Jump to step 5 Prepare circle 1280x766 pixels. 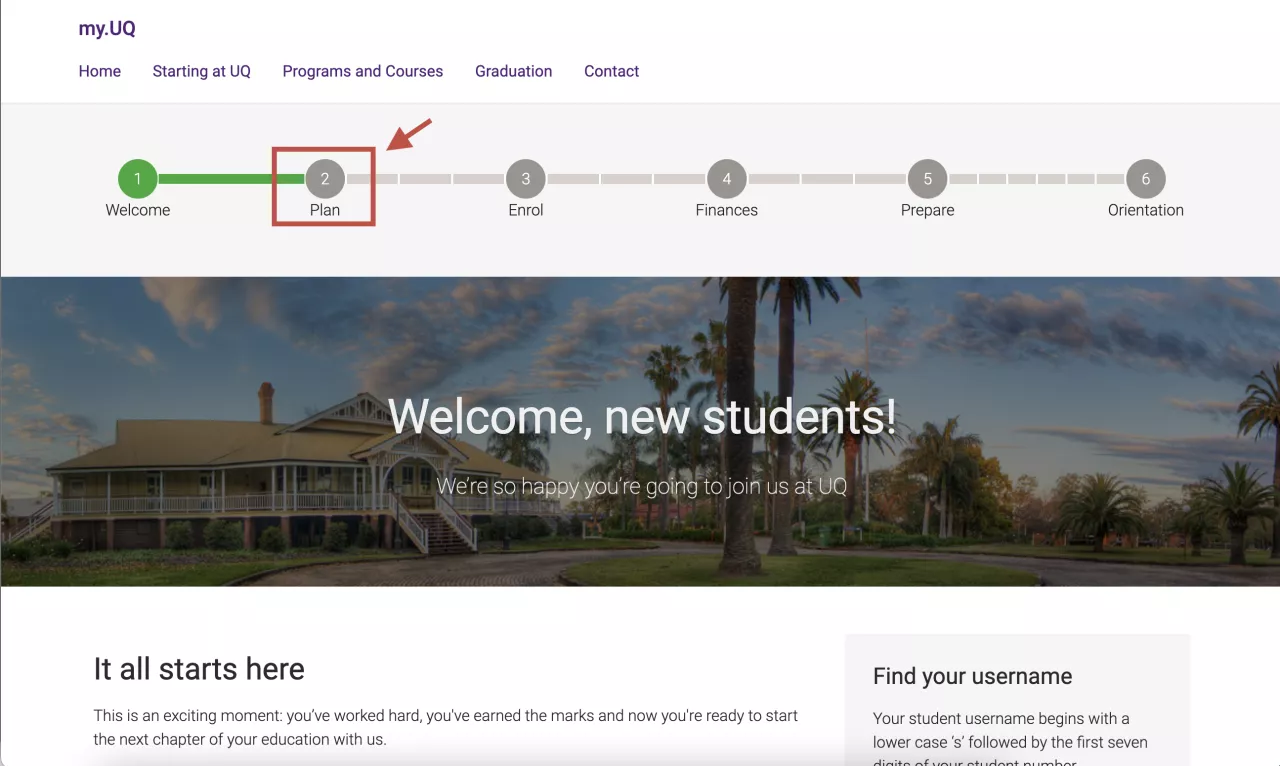[928, 179]
